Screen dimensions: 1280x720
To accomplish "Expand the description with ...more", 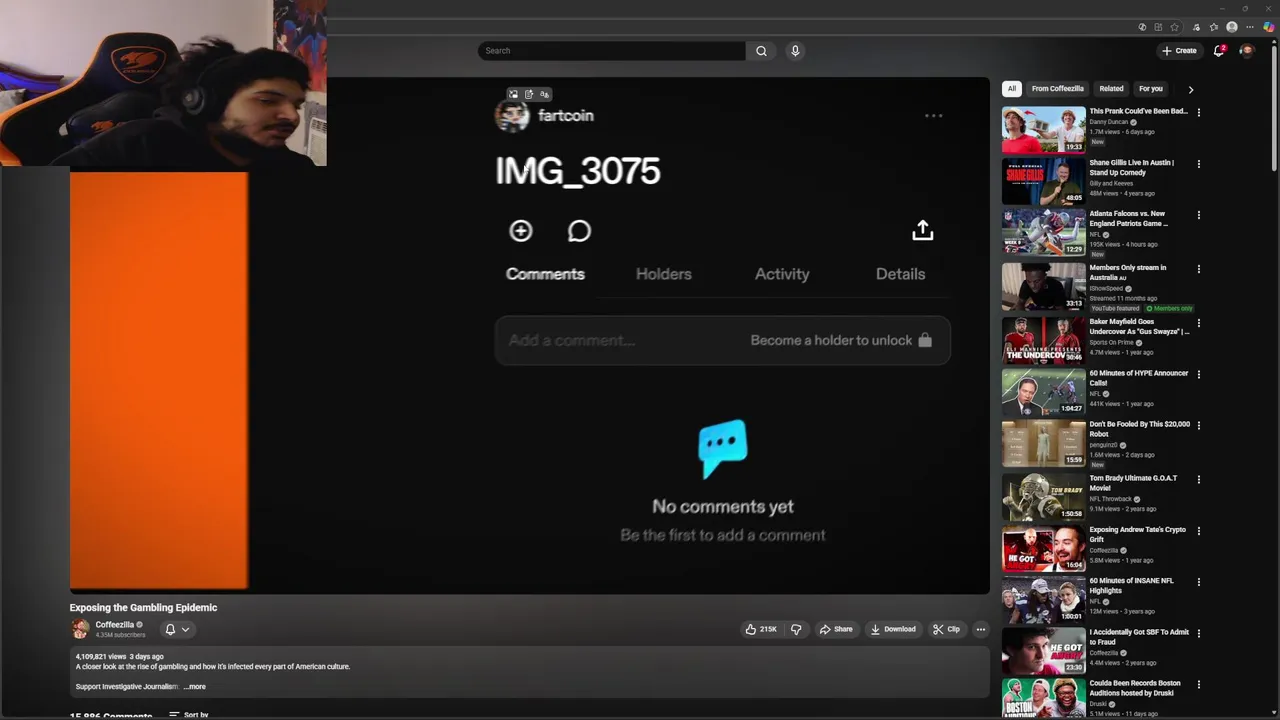I will (x=194, y=687).
